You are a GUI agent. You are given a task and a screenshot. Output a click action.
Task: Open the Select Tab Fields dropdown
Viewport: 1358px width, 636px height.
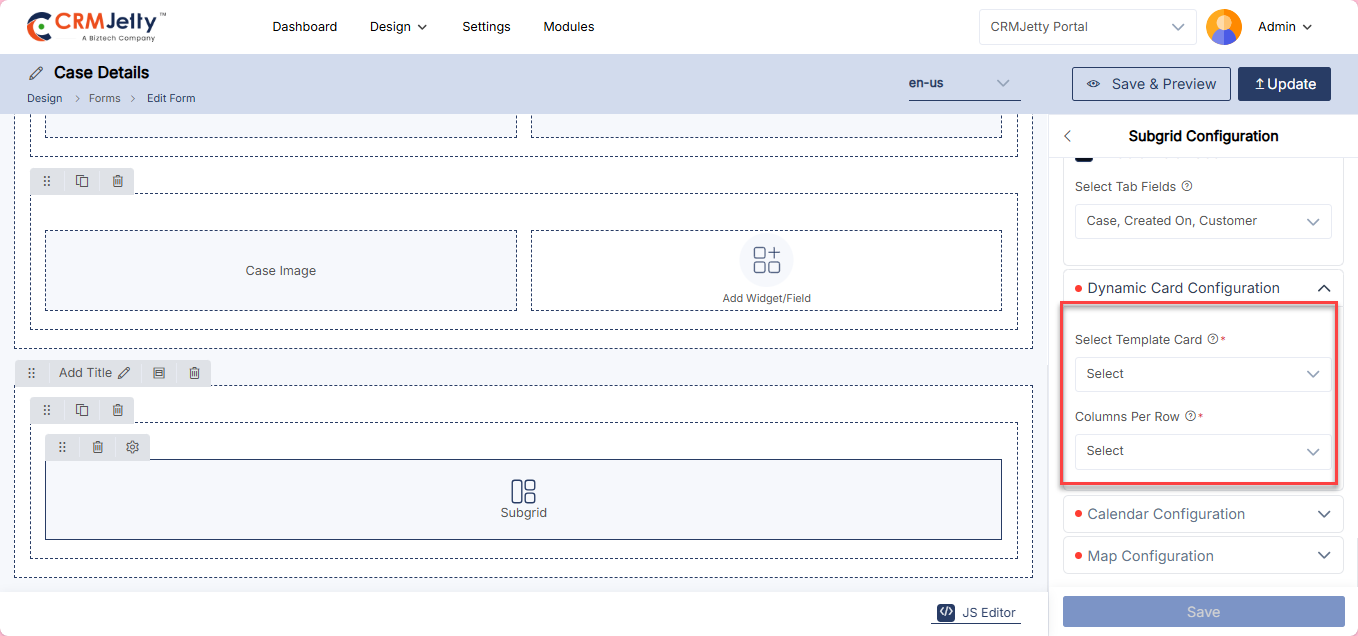1202,221
